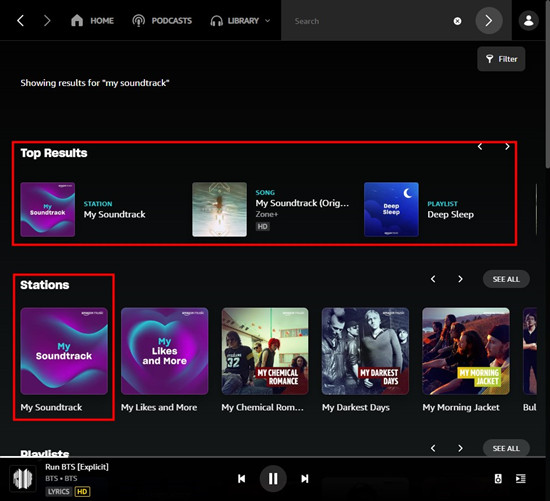Show previous items in Stations row
Viewport: 550px width, 501px height.
[433, 279]
